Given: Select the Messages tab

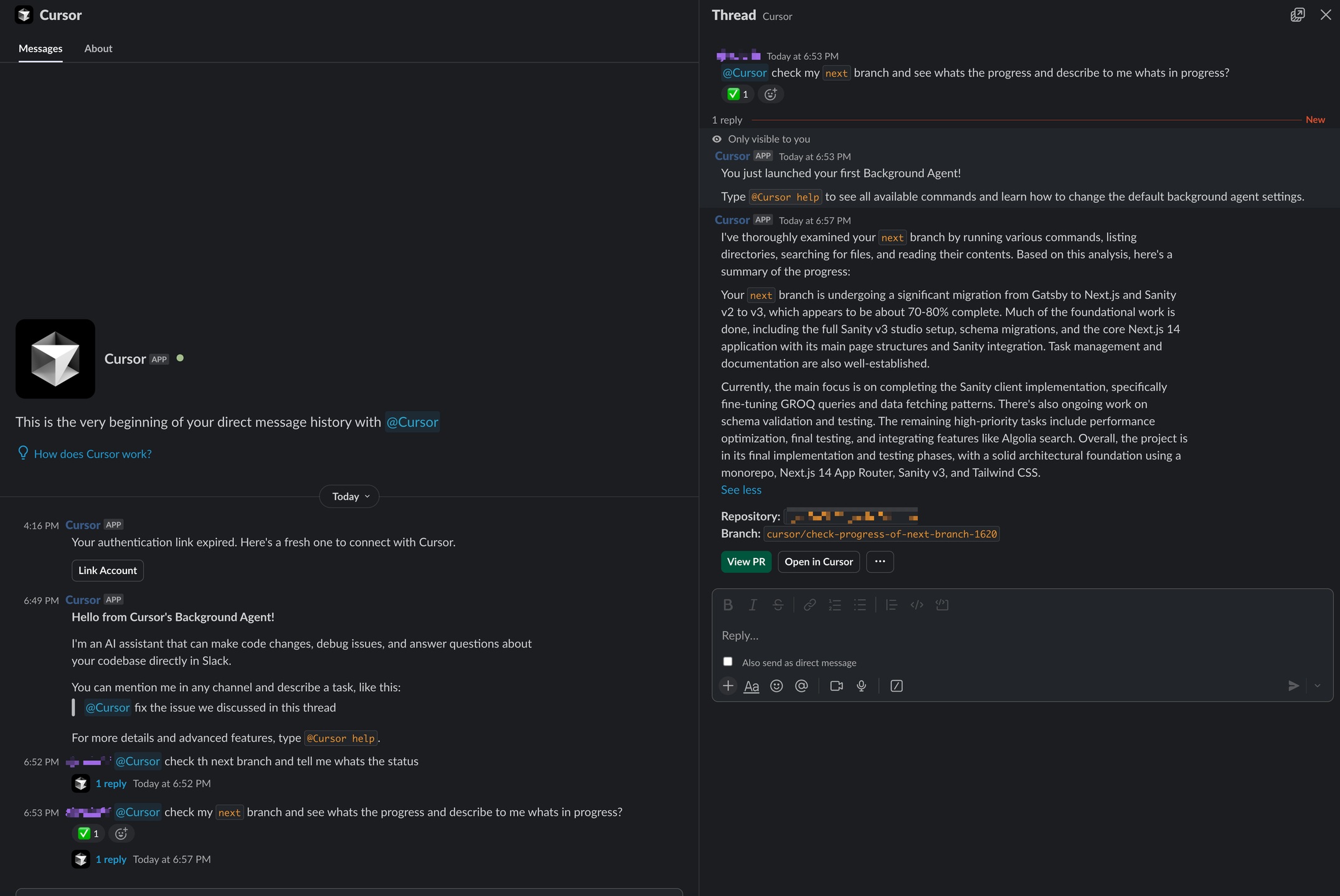Looking at the screenshot, I should click(x=40, y=49).
